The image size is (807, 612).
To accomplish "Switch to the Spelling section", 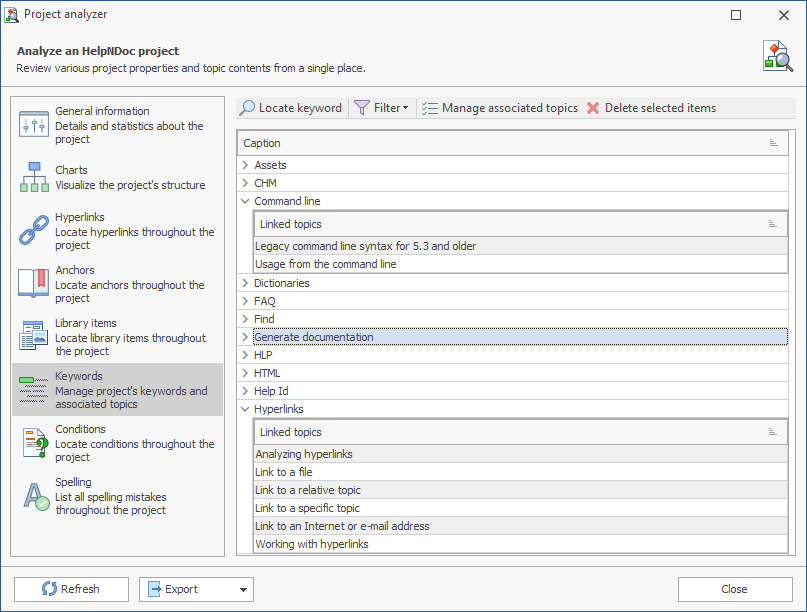I will [117, 496].
